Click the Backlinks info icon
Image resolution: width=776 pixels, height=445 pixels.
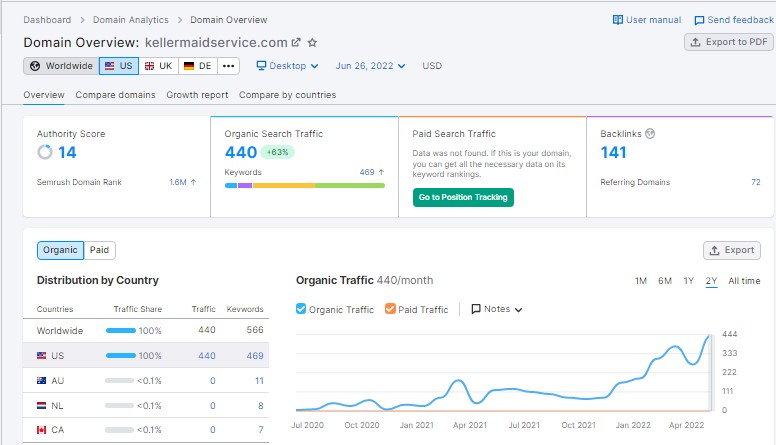[x=650, y=133]
